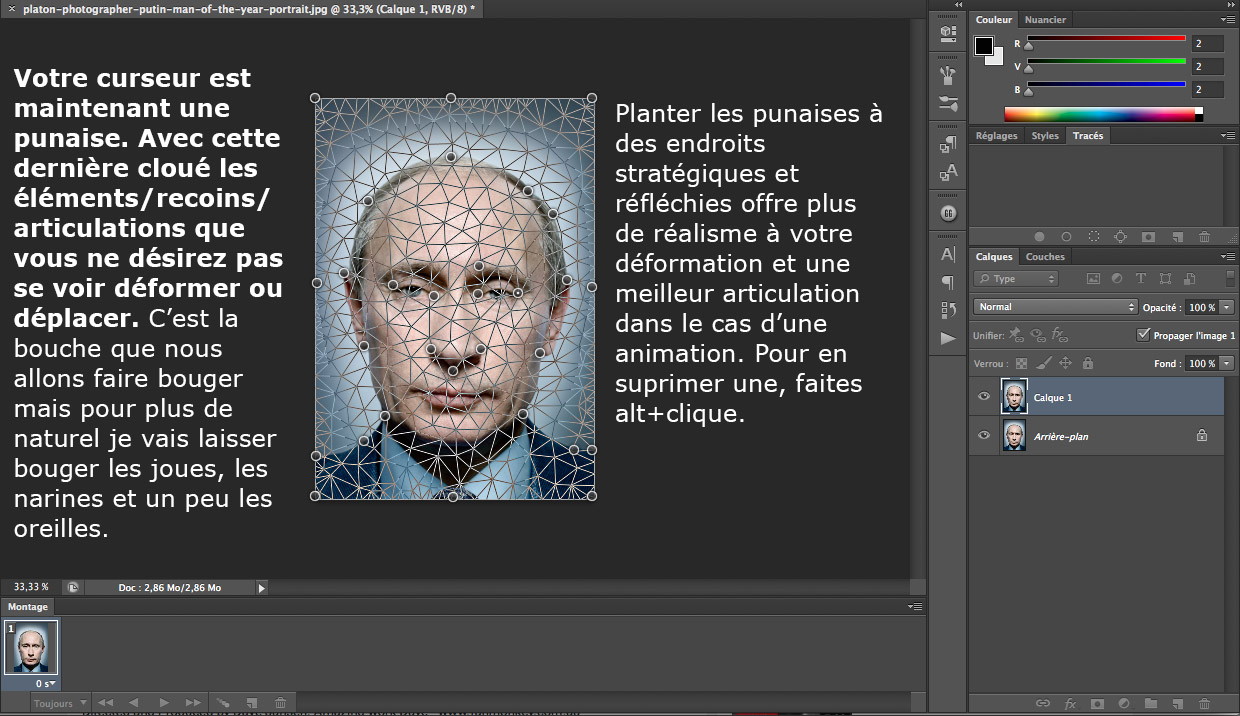The height and width of the screenshot is (716, 1240).
Task: Click the foreground color swatch in Couleur panel
Action: tap(984, 46)
